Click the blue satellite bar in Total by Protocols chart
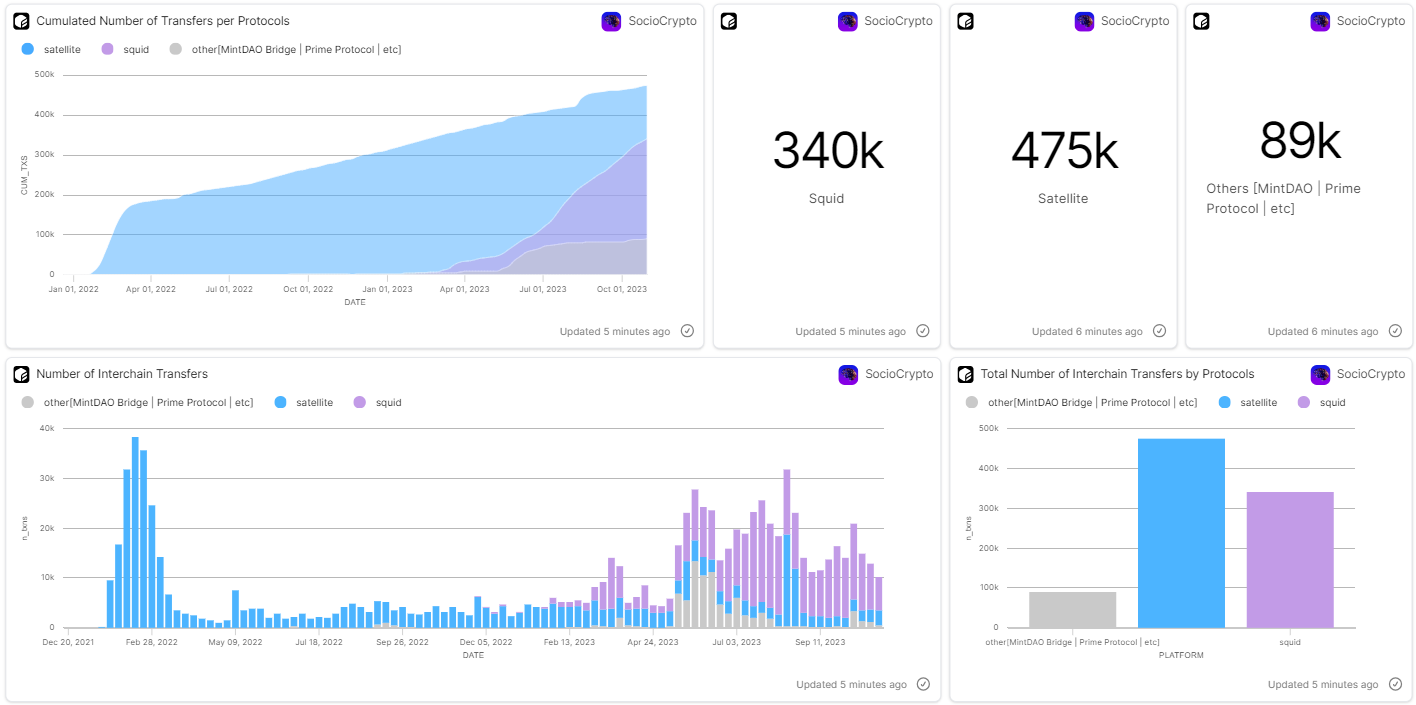 pyautogui.click(x=1181, y=533)
